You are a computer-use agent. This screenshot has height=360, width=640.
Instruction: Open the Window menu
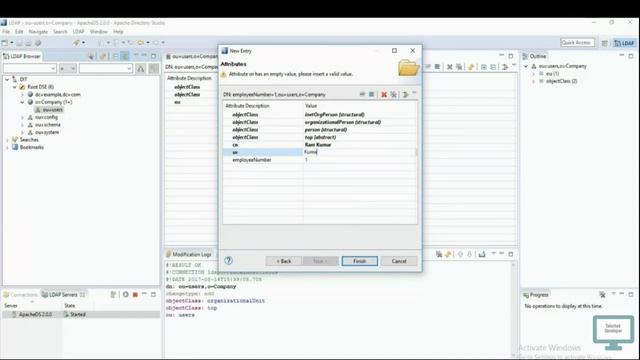point(99,32)
